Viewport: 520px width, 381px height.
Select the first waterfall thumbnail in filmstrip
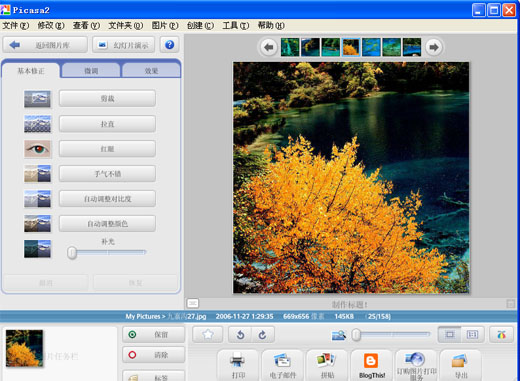click(x=290, y=47)
